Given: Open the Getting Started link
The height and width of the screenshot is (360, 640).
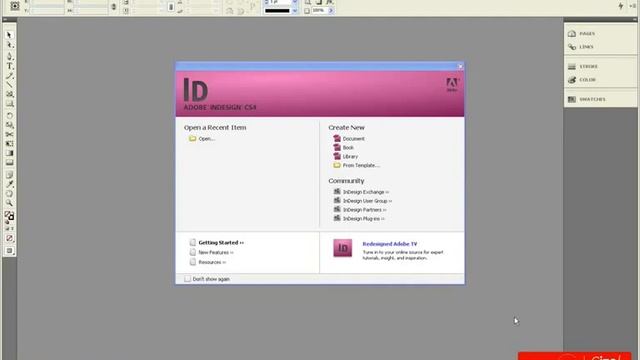Looking at the screenshot, I should tap(217, 242).
